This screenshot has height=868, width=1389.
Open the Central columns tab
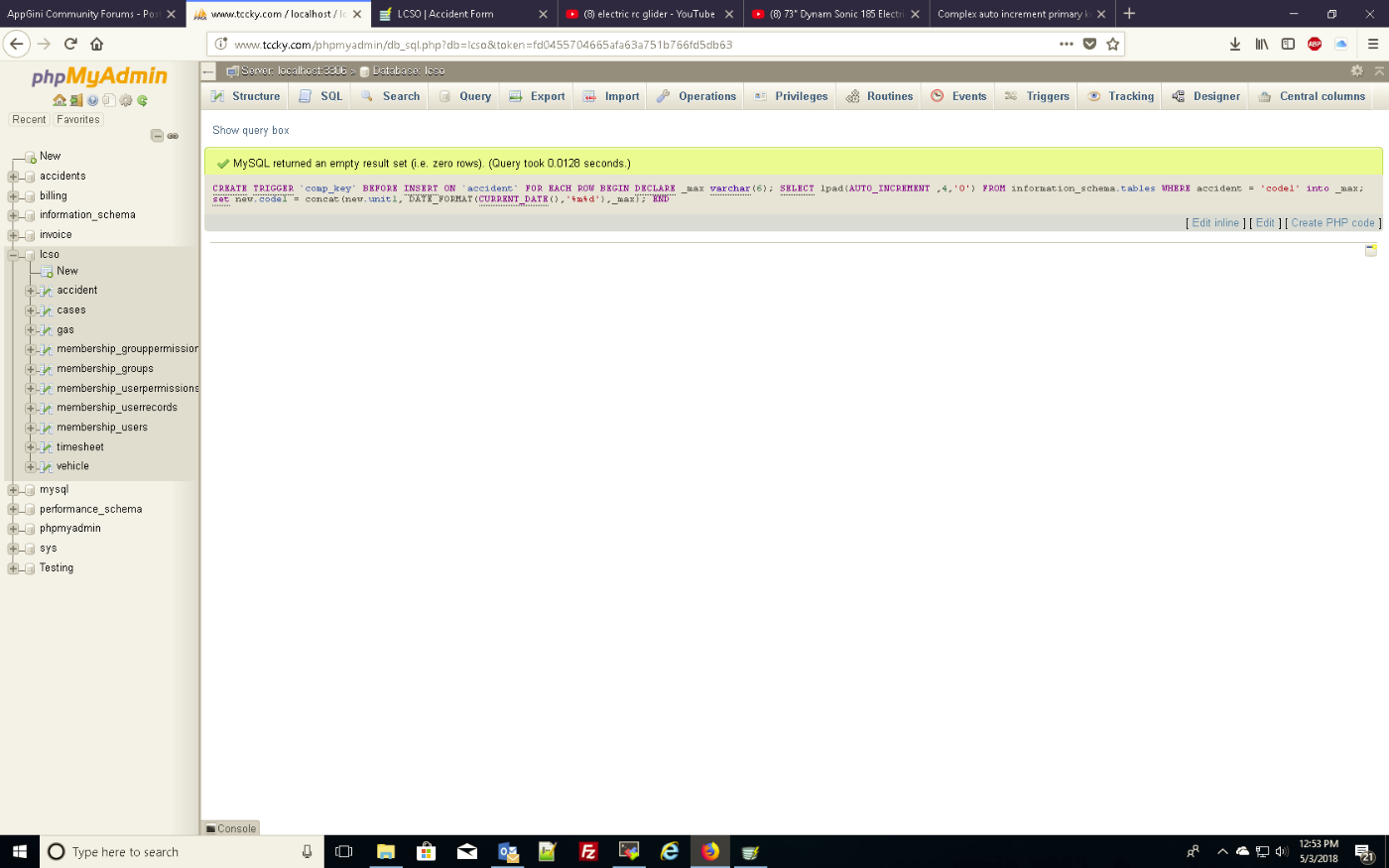click(1312, 96)
